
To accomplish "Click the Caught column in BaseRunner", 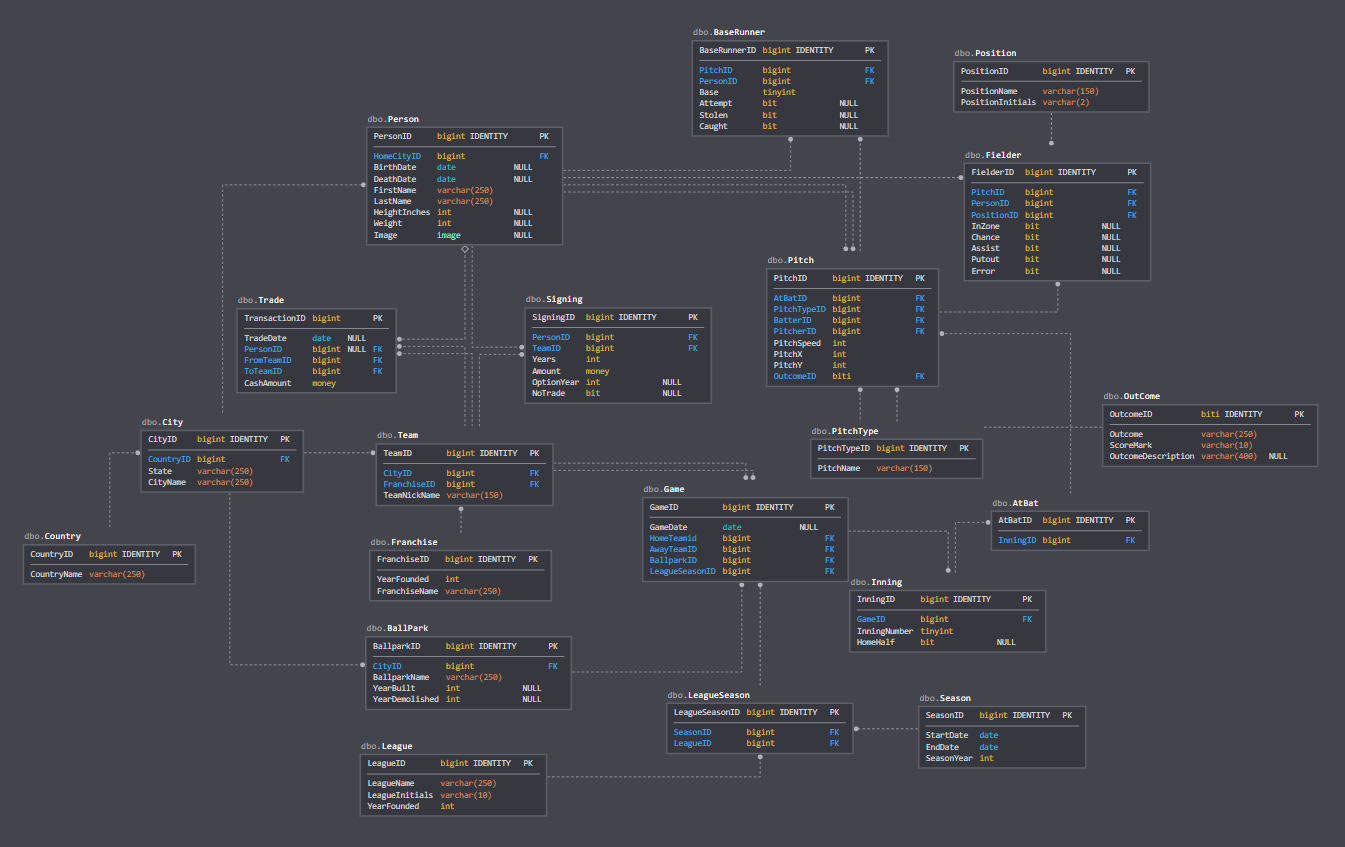I will click(789, 126).
